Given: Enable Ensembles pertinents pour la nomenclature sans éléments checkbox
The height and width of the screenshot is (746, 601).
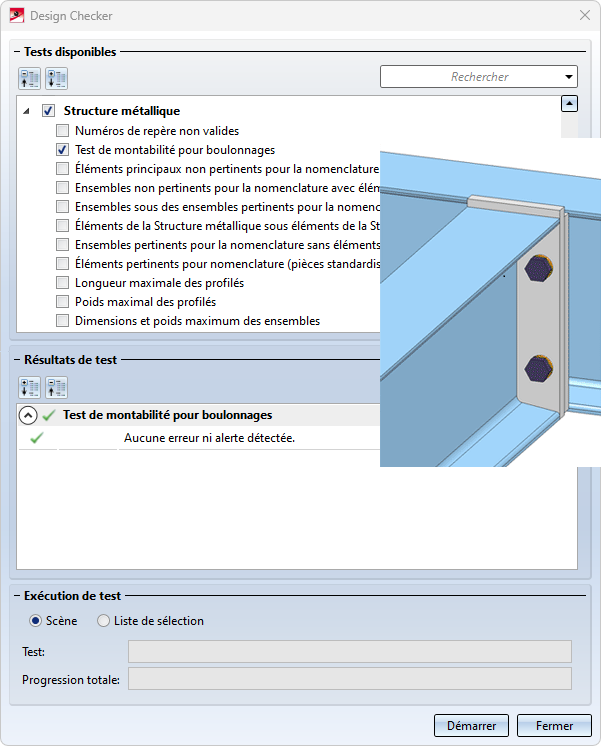Looking at the screenshot, I should (62, 245).
